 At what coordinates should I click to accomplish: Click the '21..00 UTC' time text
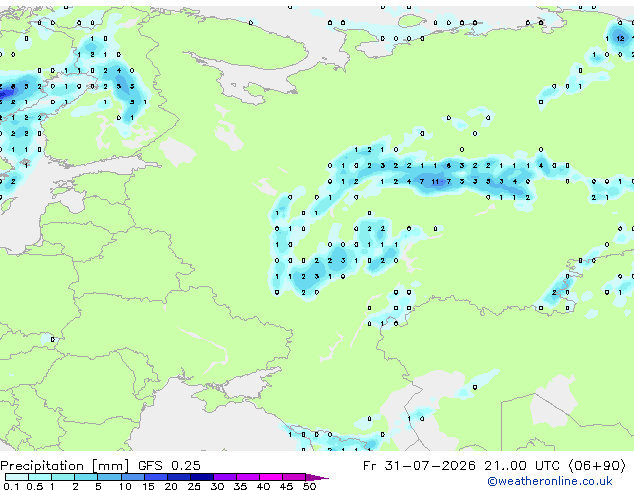tap(522, 466)
